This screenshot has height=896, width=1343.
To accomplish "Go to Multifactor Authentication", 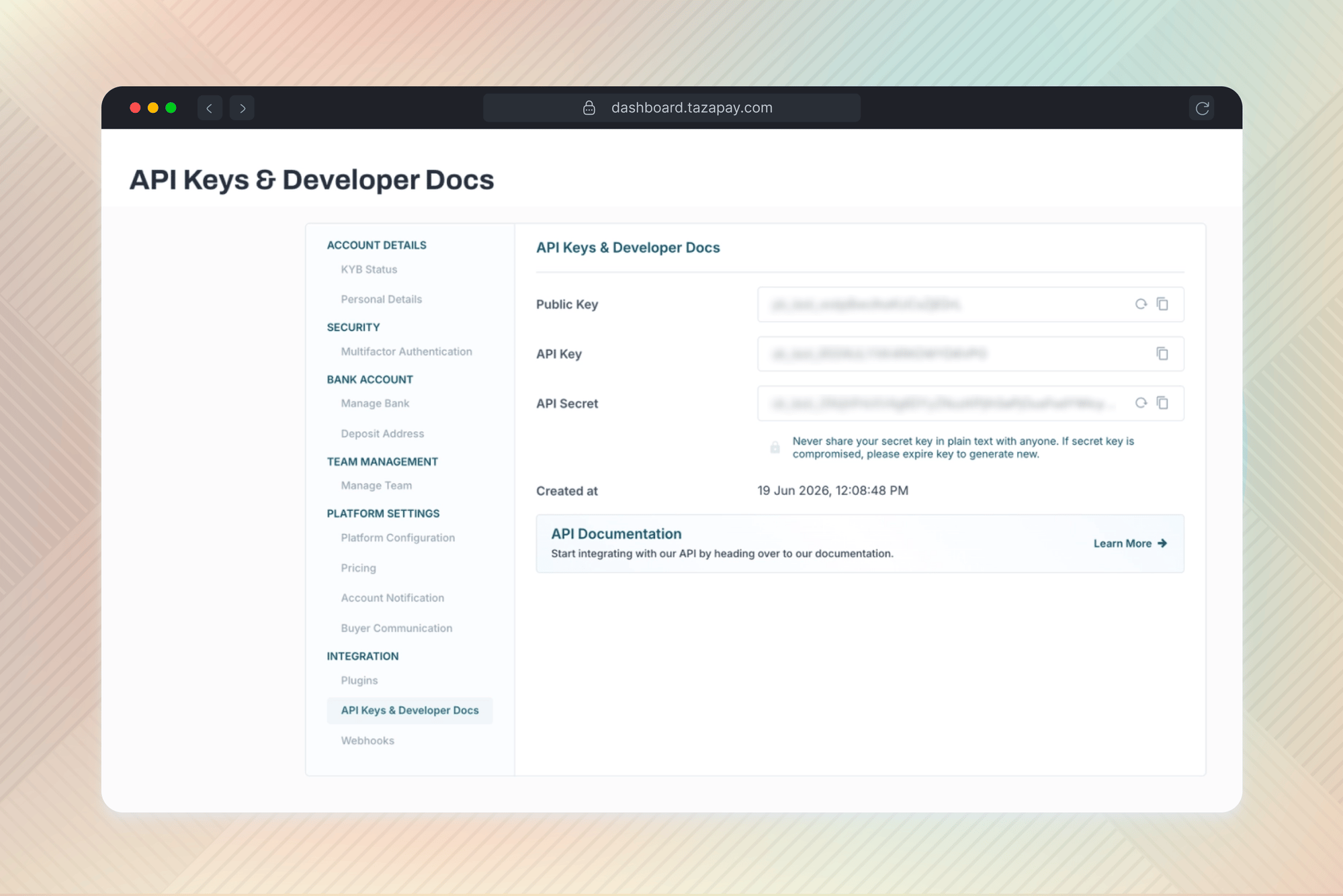I will click(x=406, y=351).
